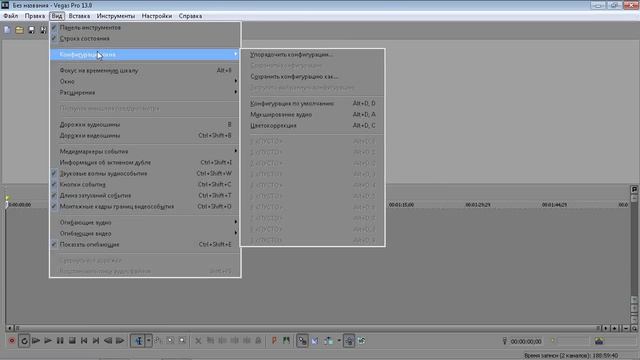Toggle Lock Envelopes to Events icon
The width and height of the screenshot is (640, 360).
point(349,341)
